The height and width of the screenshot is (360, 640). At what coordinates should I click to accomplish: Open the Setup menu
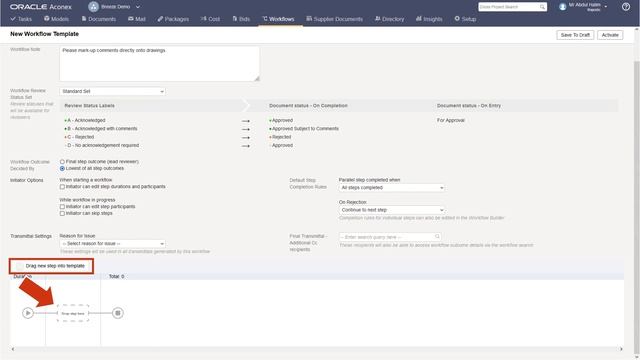465,19
